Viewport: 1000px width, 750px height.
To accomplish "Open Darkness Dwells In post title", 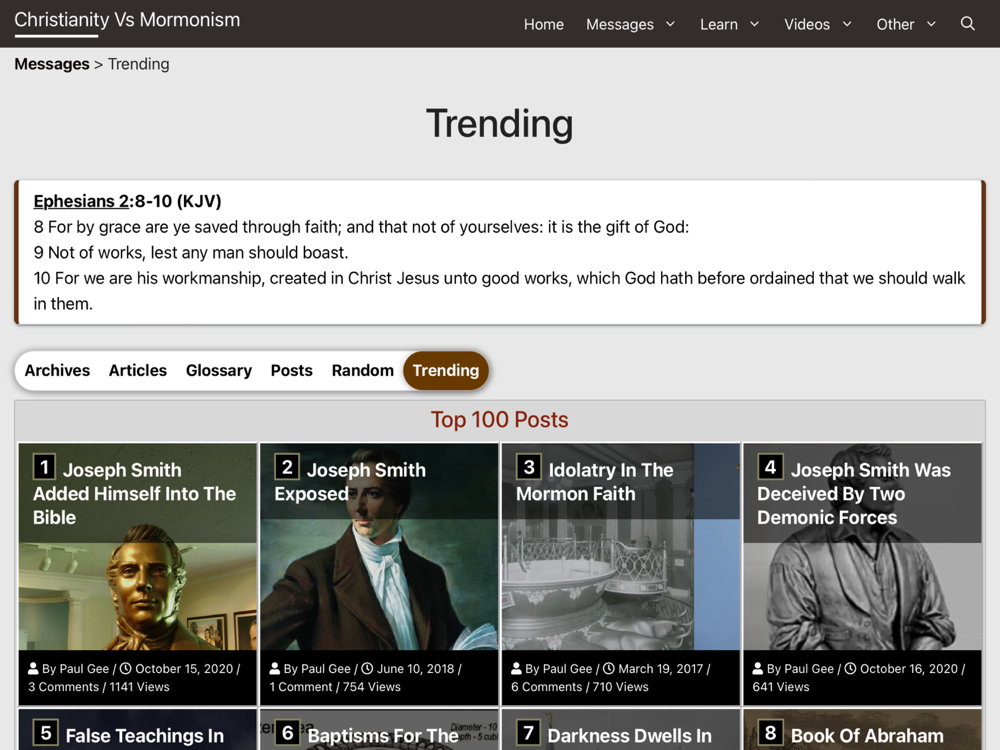I will (629, 736).
